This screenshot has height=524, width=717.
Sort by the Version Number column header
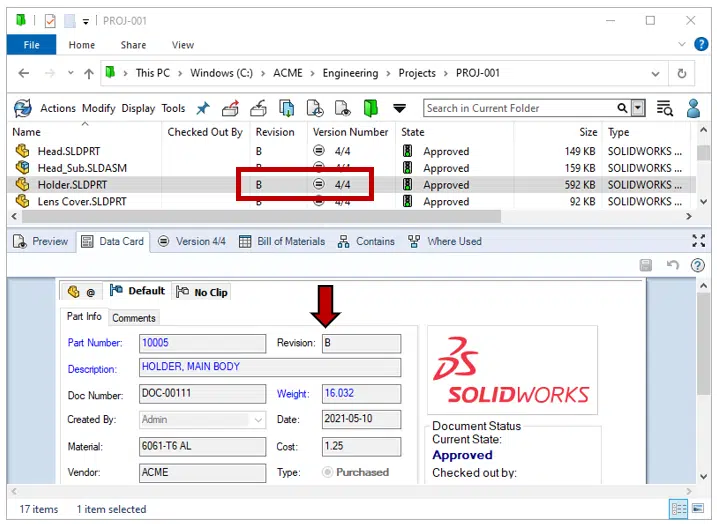coord(350,132)
